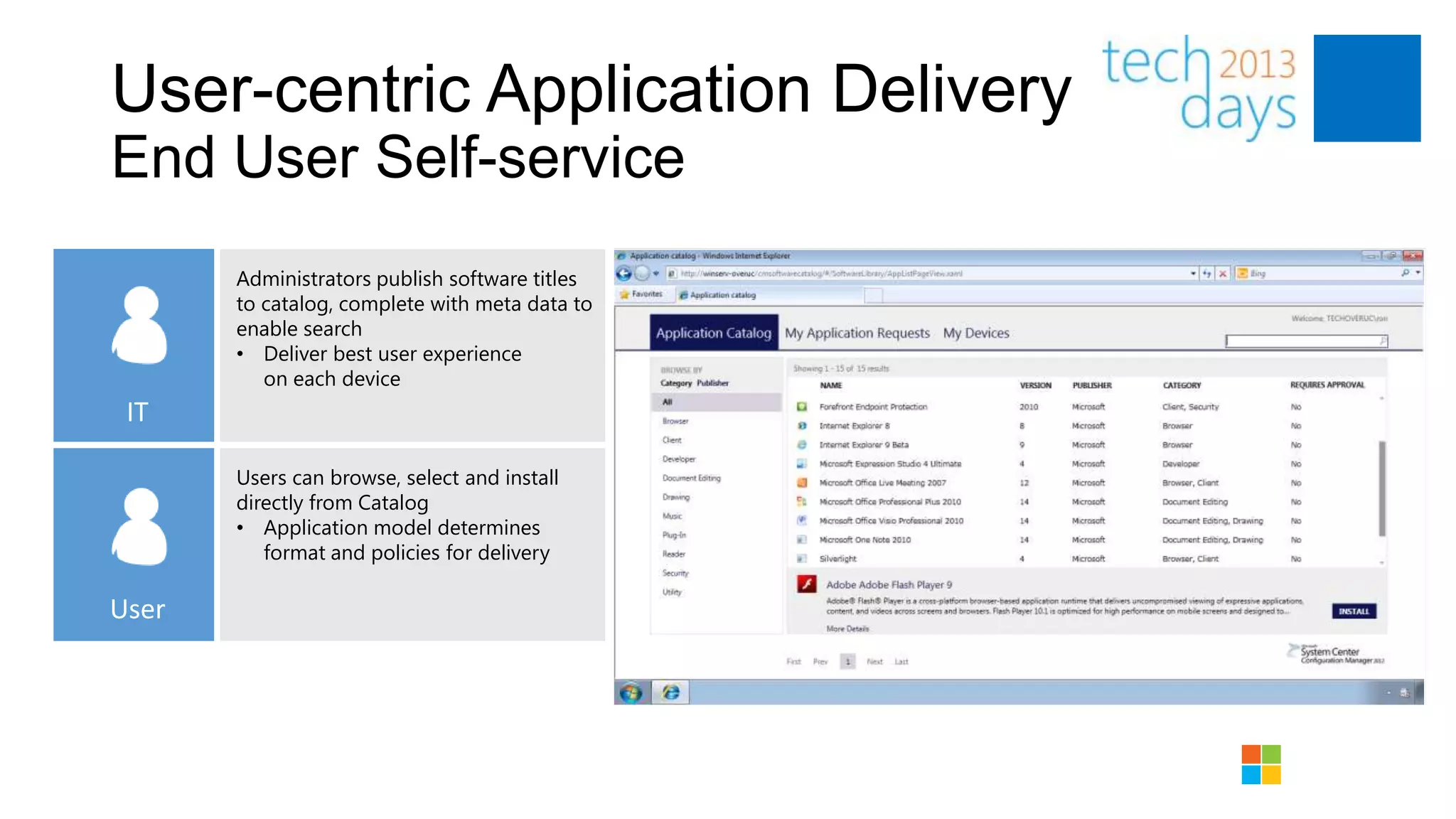Click the Internet Explorer 8 row icon

coord(801,426)
